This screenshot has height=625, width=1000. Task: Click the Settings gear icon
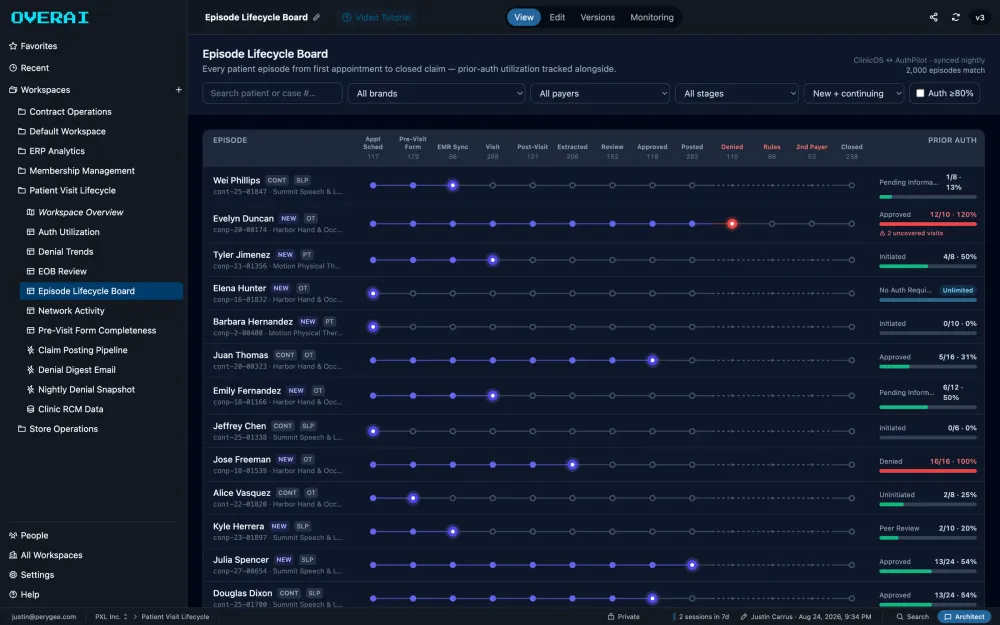coord(13,575)
